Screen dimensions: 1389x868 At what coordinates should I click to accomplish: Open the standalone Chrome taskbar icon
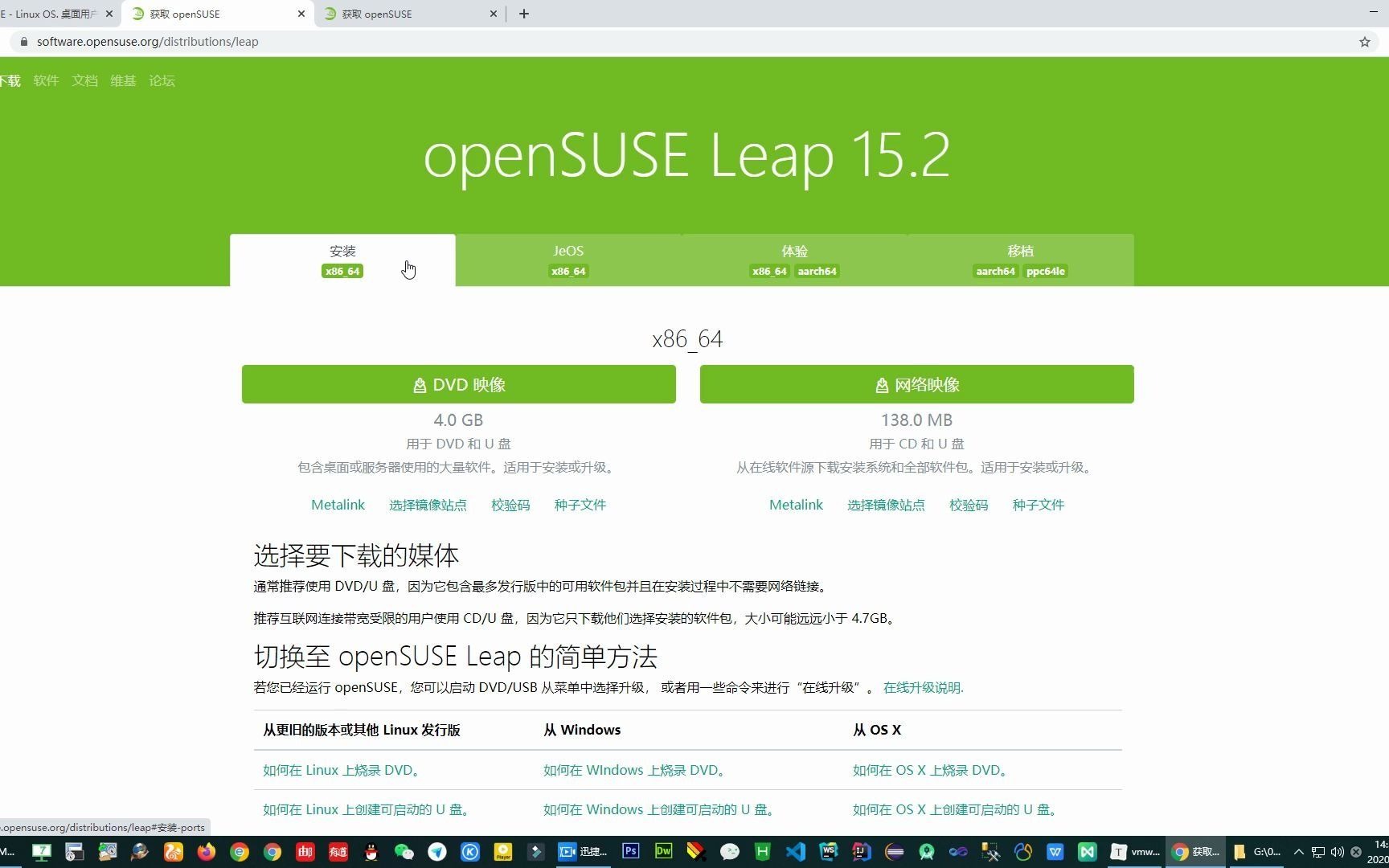click(272, 852)
